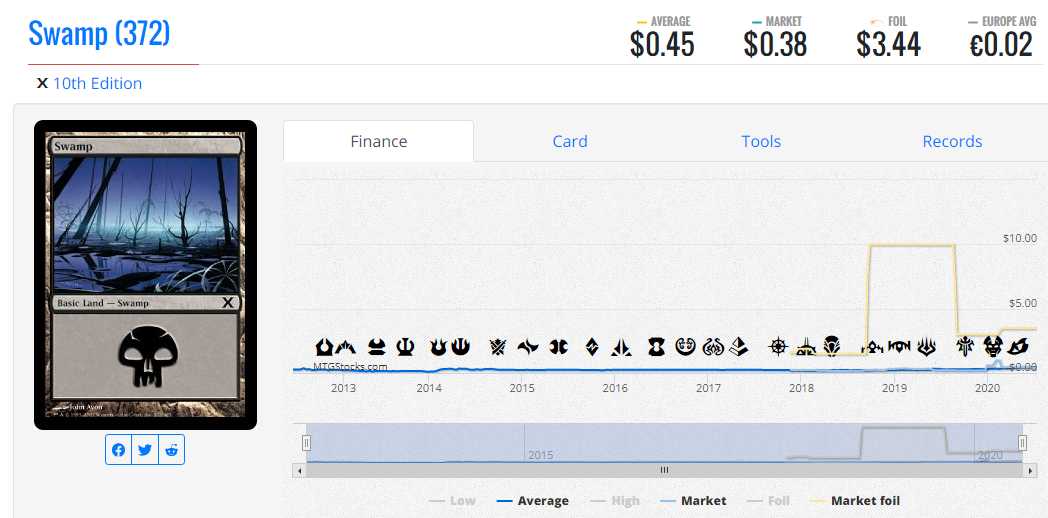Click the War of the Spark marker
Screen dimensions: 1048x518
point(926,347)
